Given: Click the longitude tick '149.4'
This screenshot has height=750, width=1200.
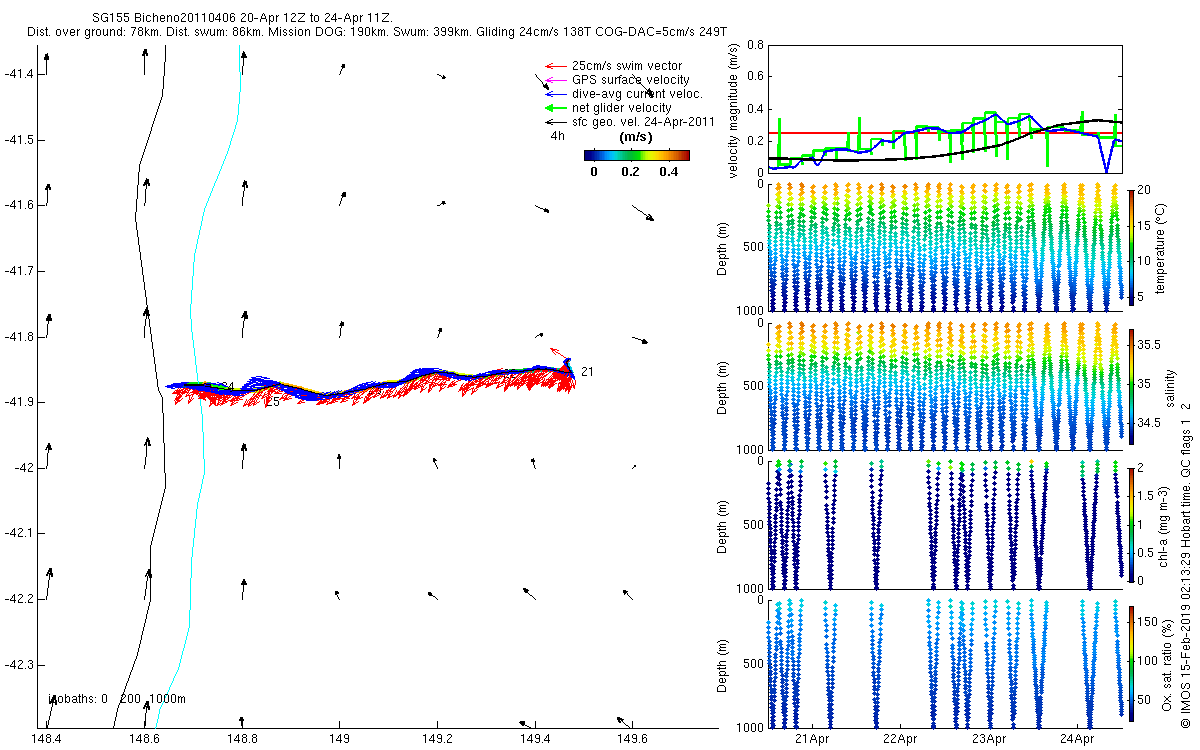Looking at the screenshot, I should click(x=535, y=739).
